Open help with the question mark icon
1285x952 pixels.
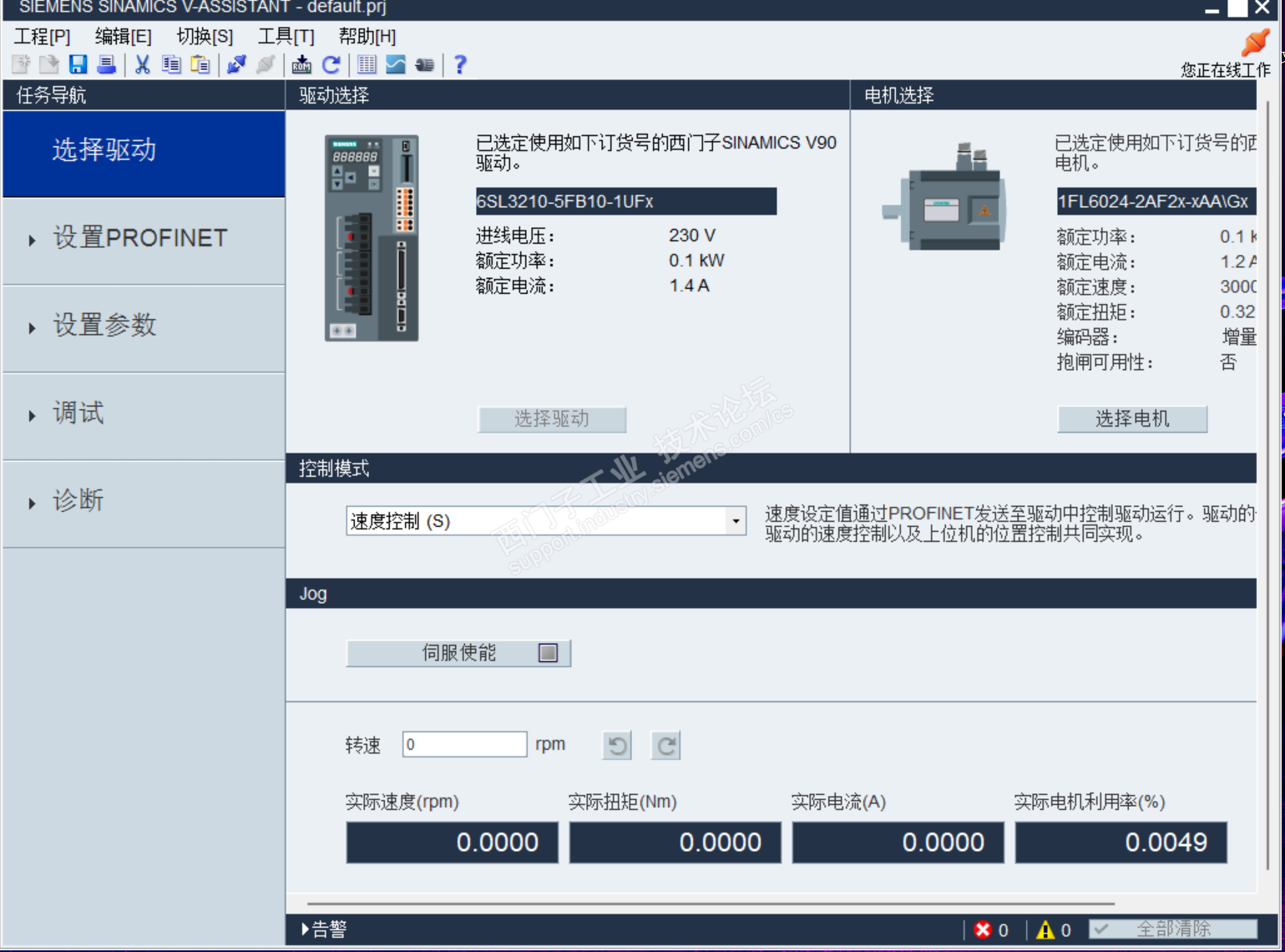(460, 64)
